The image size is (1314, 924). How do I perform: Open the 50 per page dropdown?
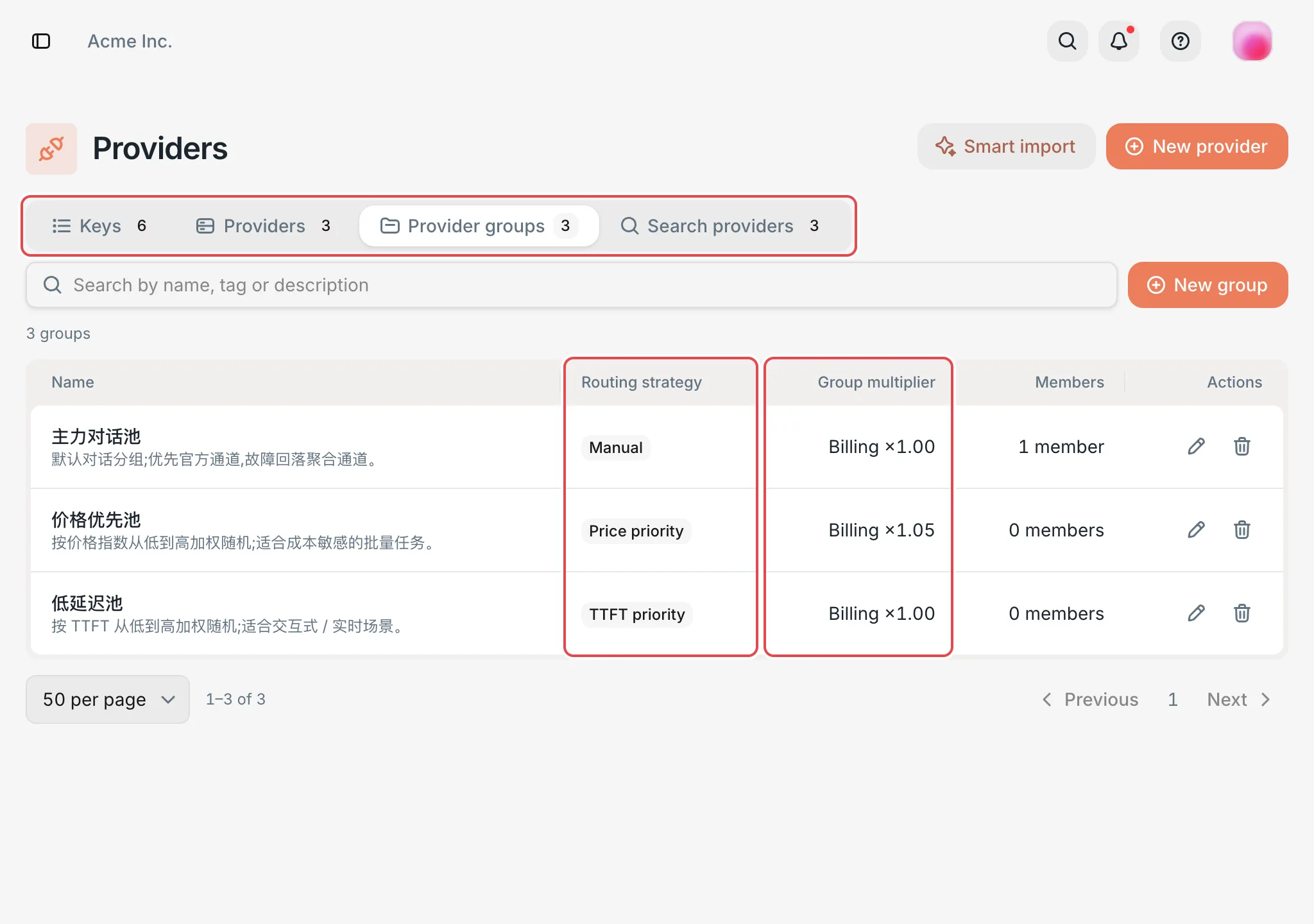tap(108, 699)
